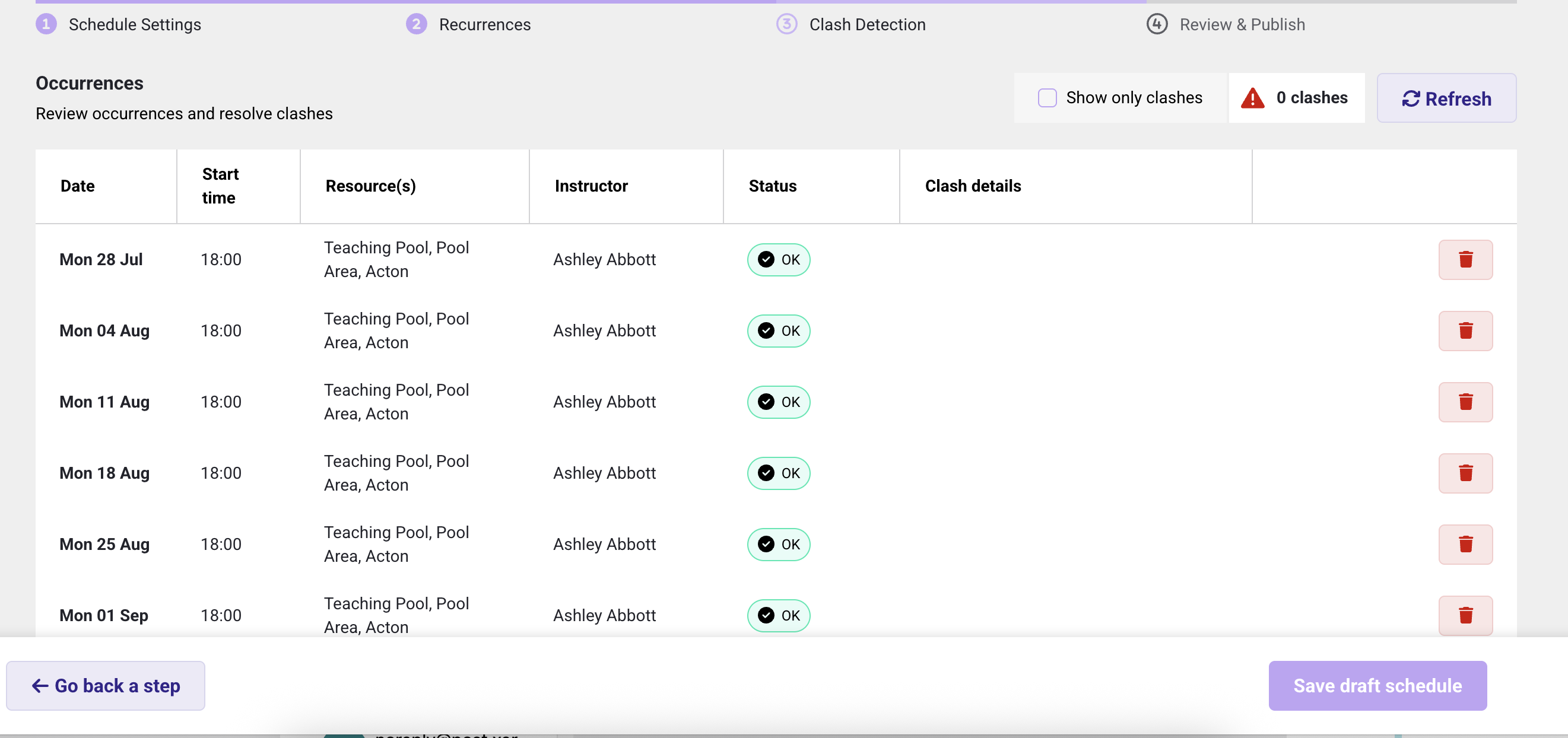The image size is (1568, 738).
Task: Delete the Mon 04 Aug occurrence
Action: pos(1465,331)
